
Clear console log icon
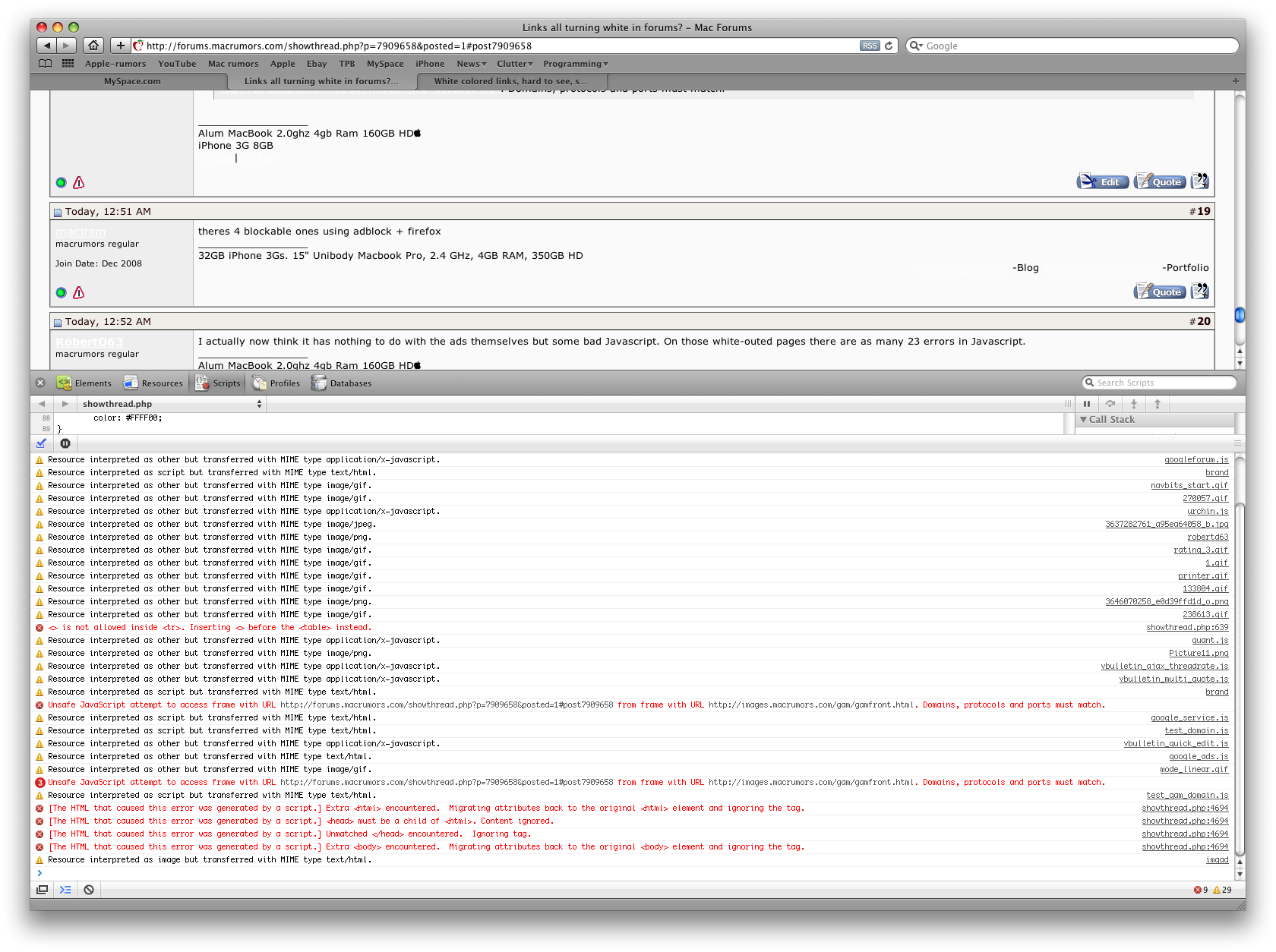(89, 890)
